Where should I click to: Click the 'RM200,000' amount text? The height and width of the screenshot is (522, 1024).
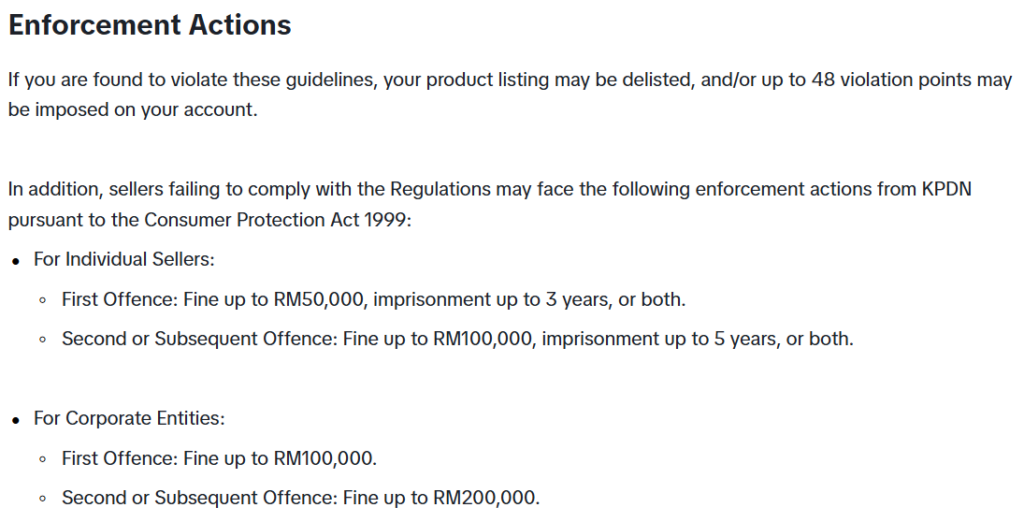click(485, 498)
